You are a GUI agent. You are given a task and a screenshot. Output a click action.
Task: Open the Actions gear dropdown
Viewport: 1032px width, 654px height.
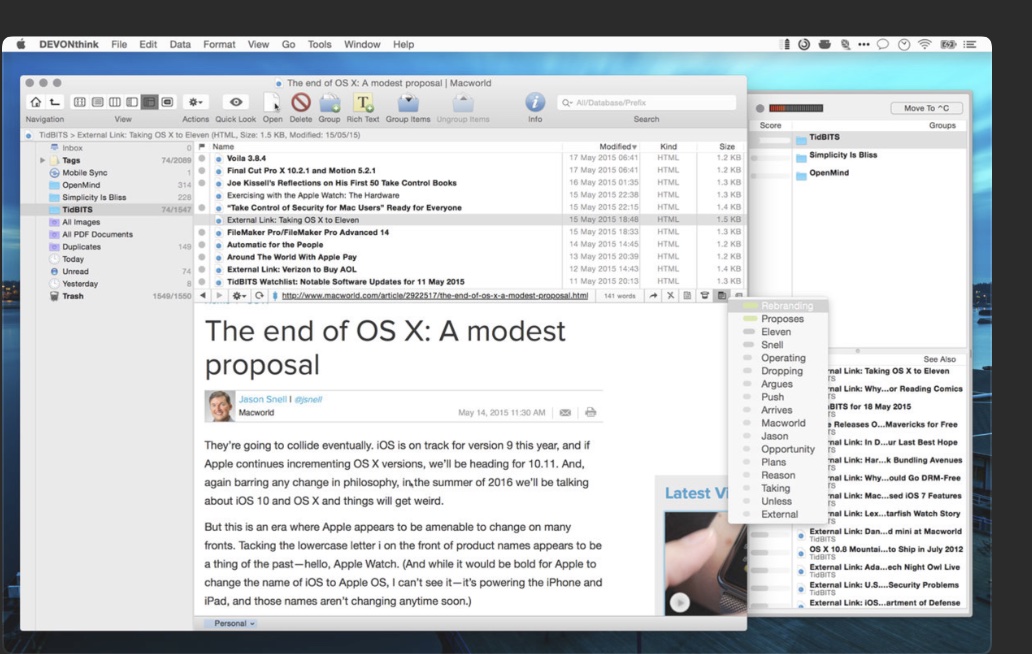click(x=196, y=102)
